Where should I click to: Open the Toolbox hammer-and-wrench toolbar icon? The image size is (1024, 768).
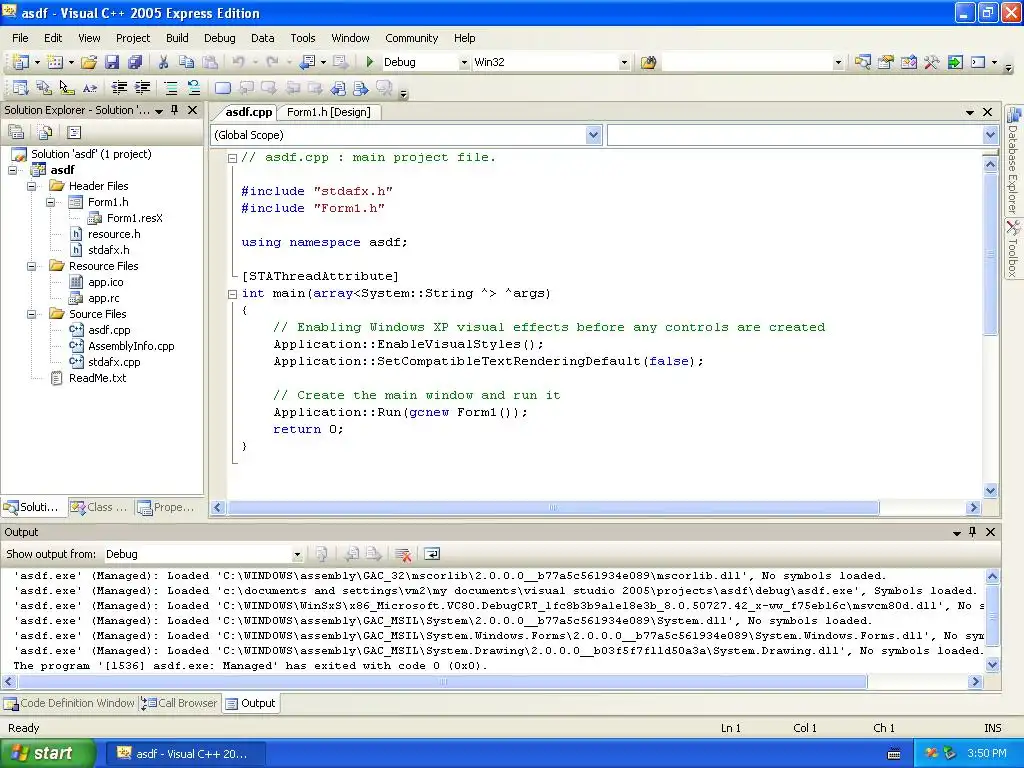tap(931, 62)
